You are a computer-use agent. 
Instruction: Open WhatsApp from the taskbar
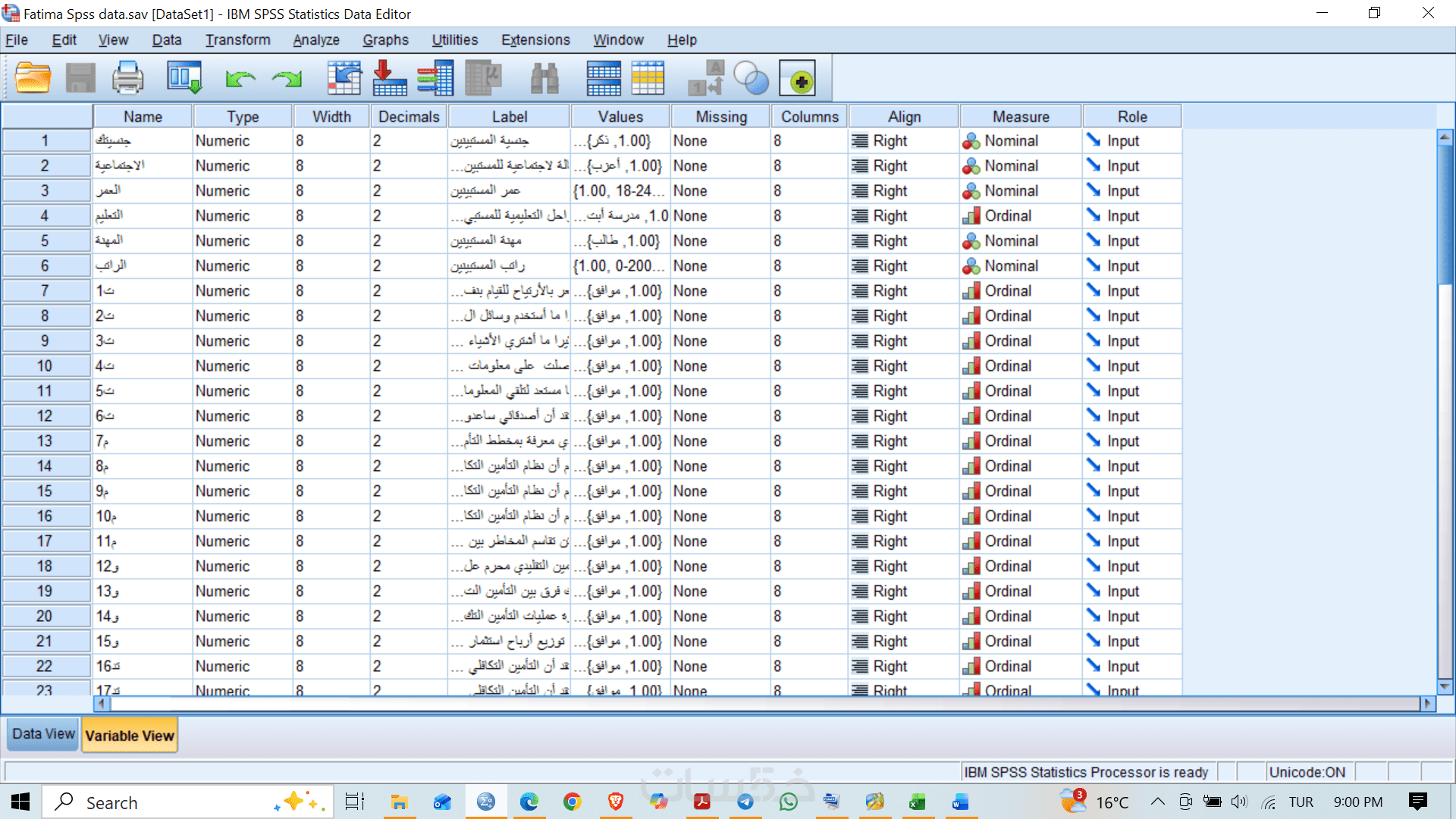tap(789, 802)
